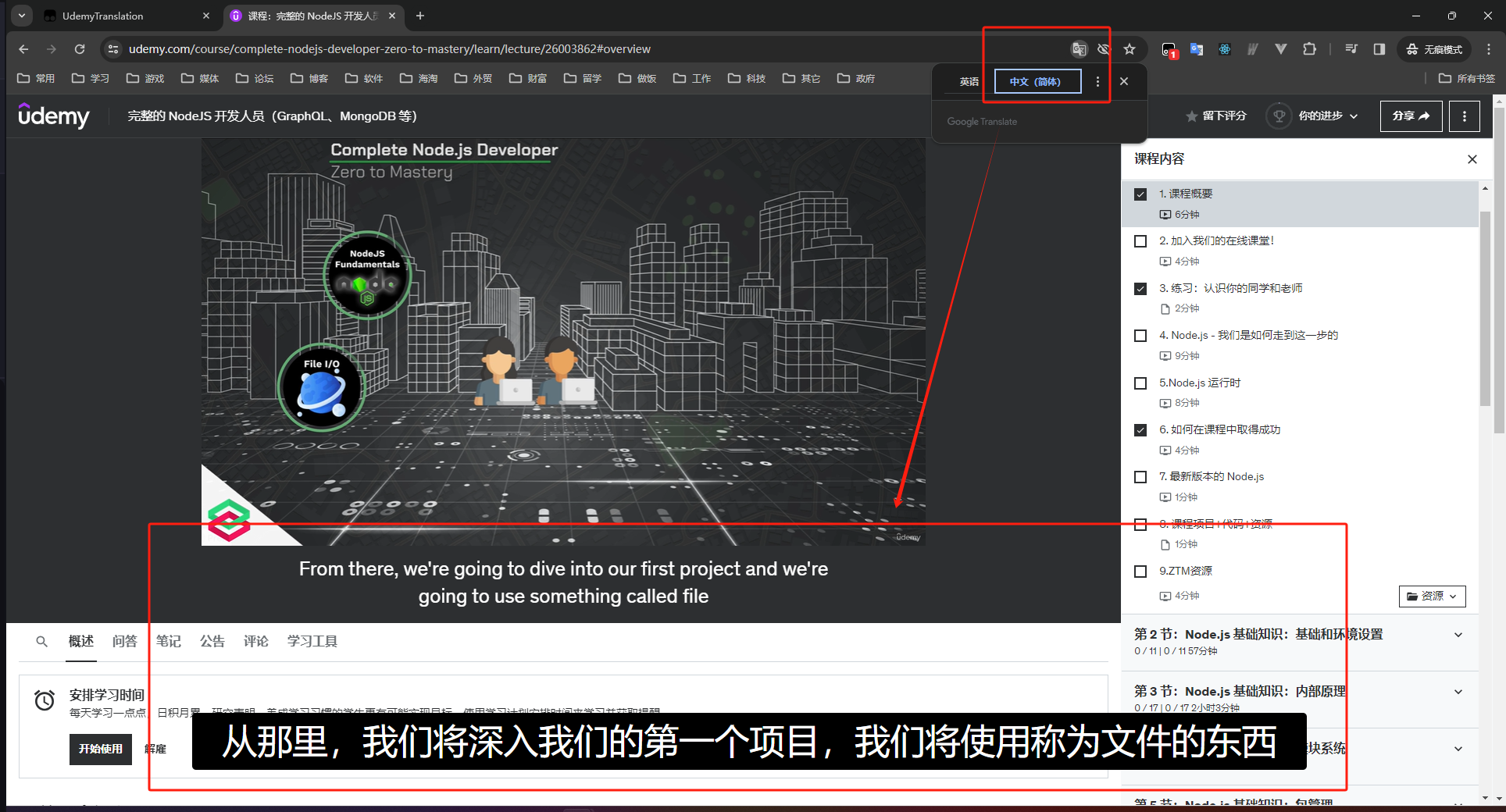This screenshot has width=1506, height=812.
Task: Open the 学习工具 tab
Action: (312, 642)
